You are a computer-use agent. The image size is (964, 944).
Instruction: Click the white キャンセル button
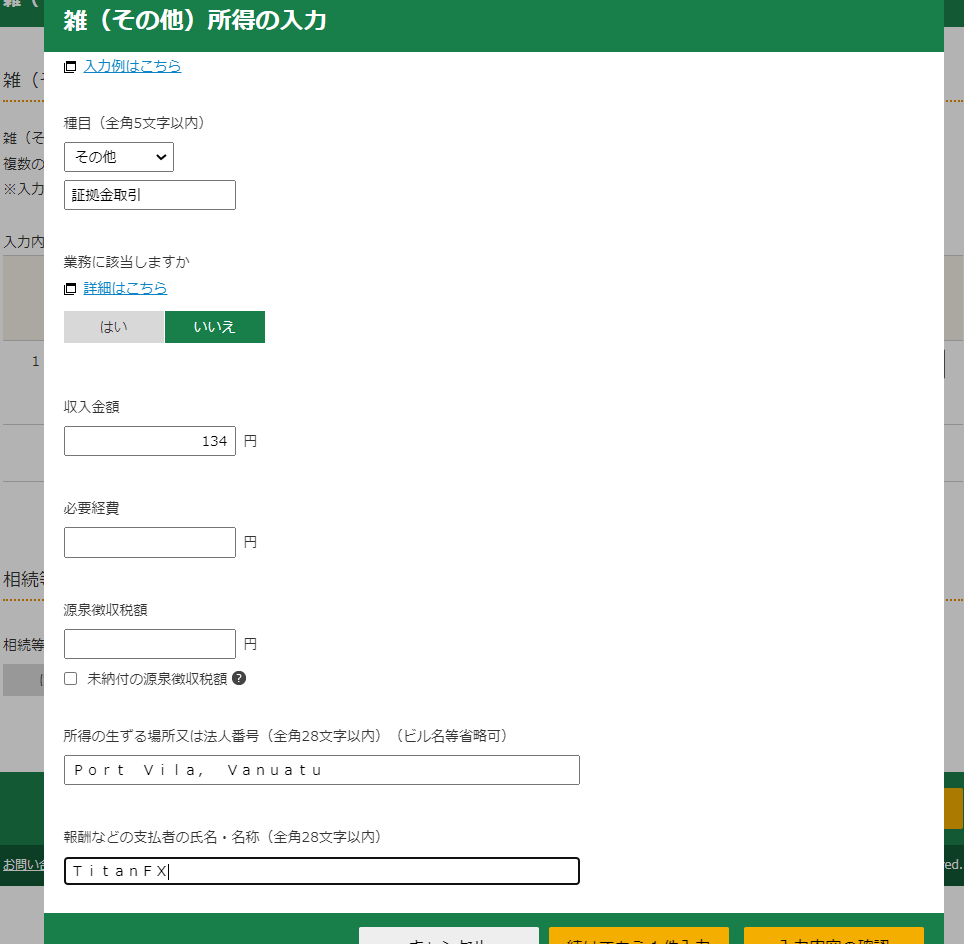point(449,935)
